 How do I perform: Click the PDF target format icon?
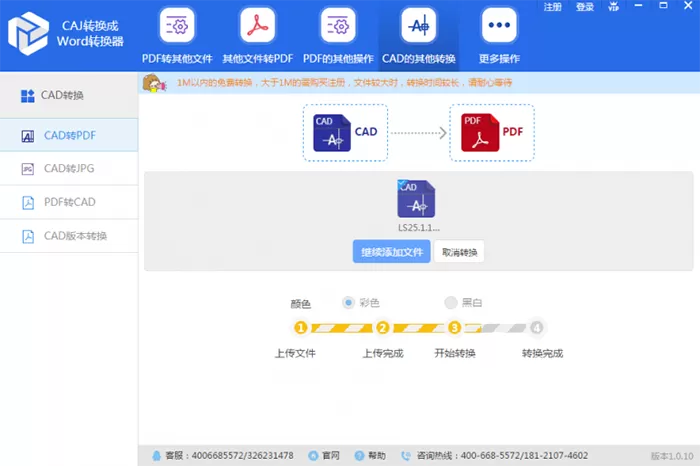[x=480, y=133]
